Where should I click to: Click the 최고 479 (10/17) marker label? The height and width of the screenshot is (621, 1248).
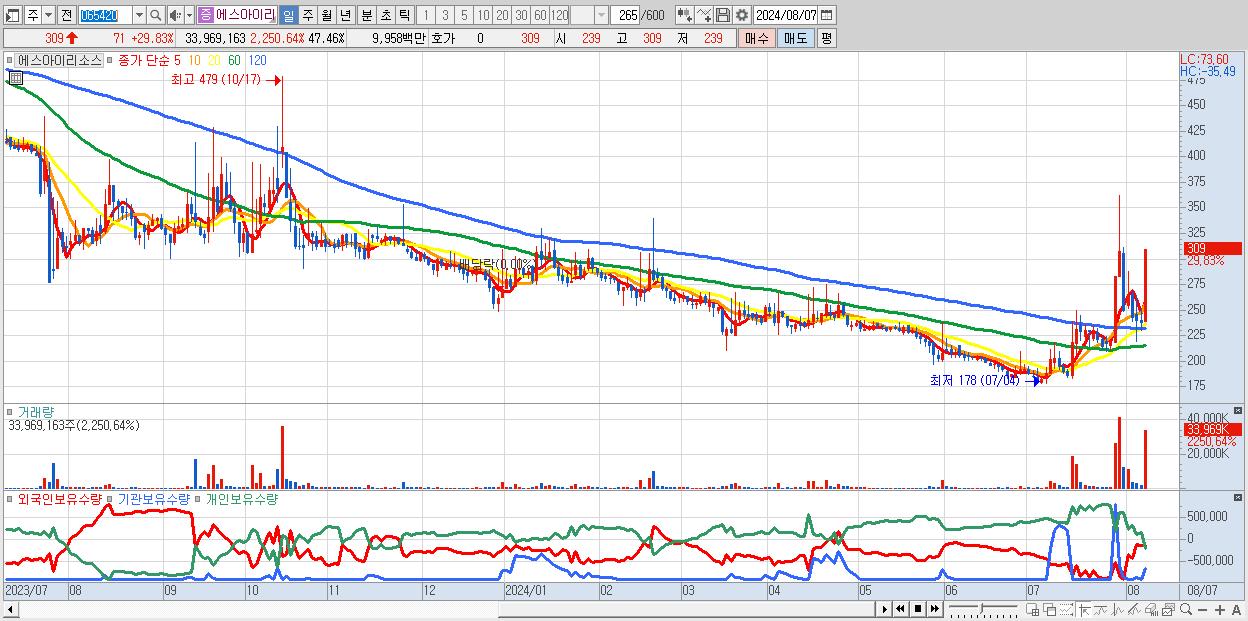click(215, 80)
